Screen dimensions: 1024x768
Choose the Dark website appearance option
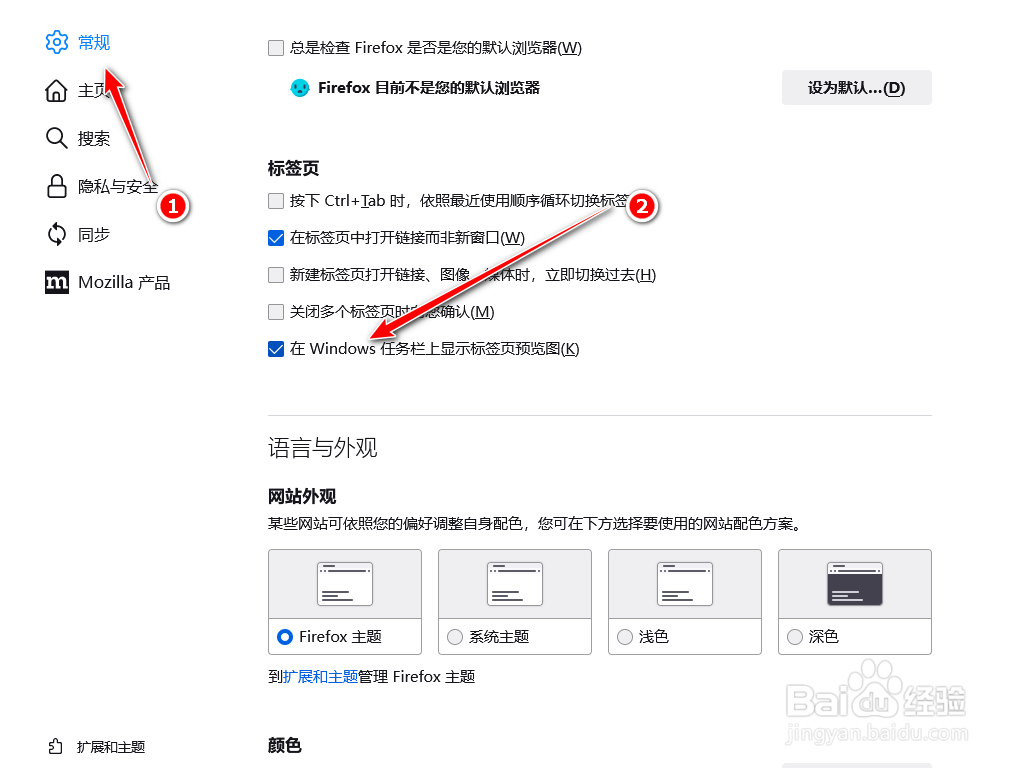(854, 601)
